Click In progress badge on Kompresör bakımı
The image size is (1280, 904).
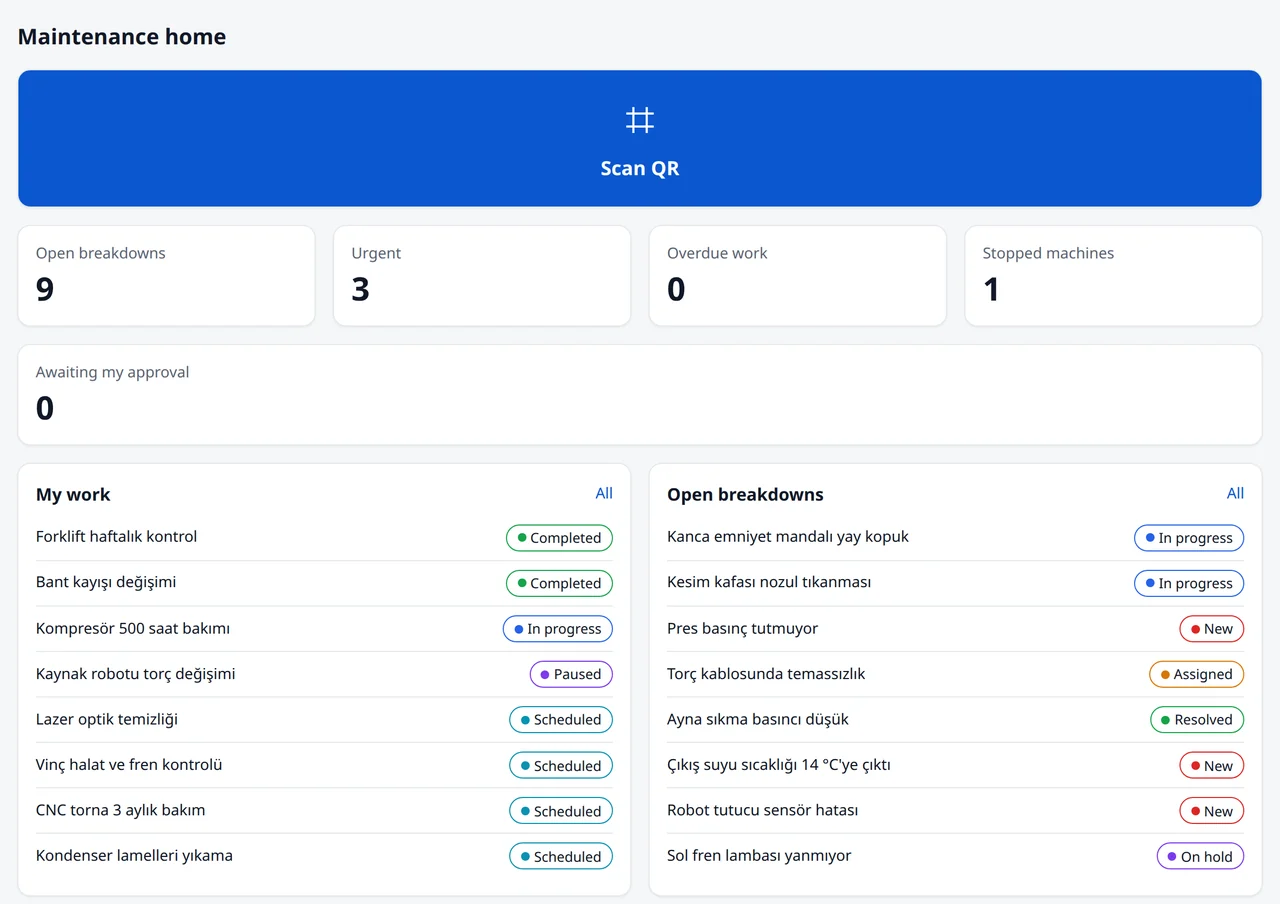[x=558, y=629]
